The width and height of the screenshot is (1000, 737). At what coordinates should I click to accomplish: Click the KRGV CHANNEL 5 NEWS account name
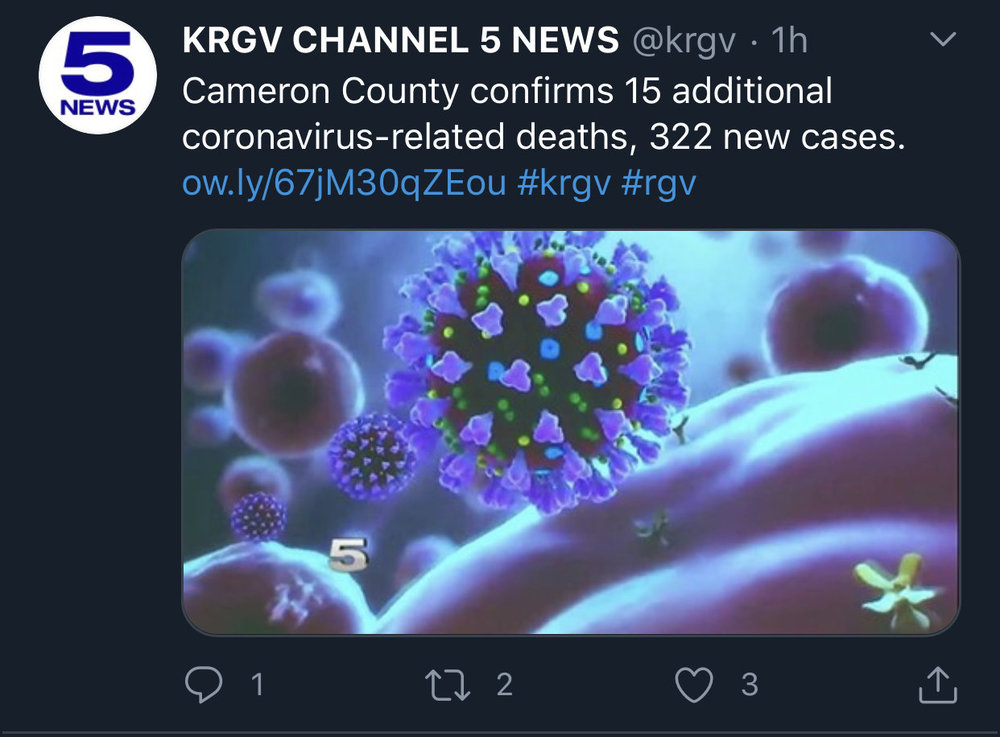pos(400,41)
